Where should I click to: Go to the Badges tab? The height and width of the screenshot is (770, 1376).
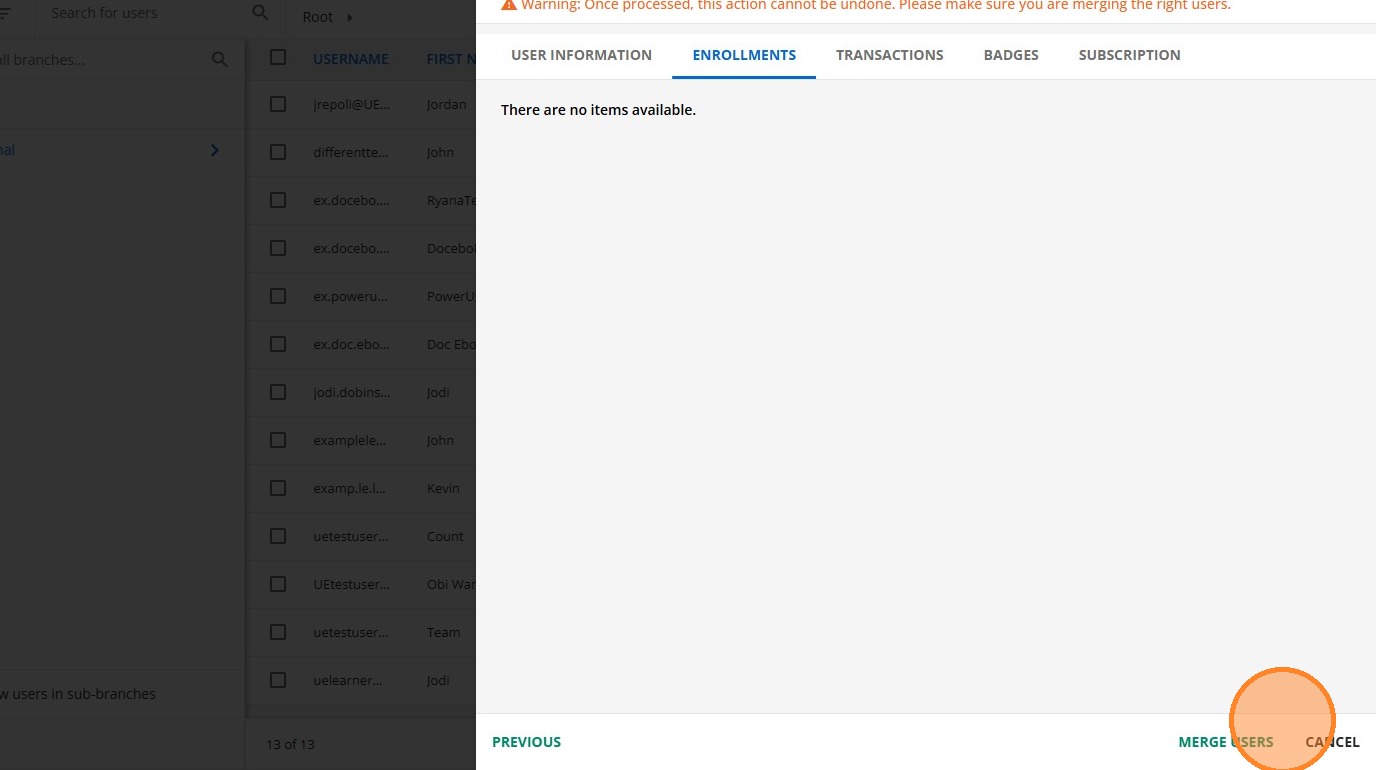pos(1011,55)
